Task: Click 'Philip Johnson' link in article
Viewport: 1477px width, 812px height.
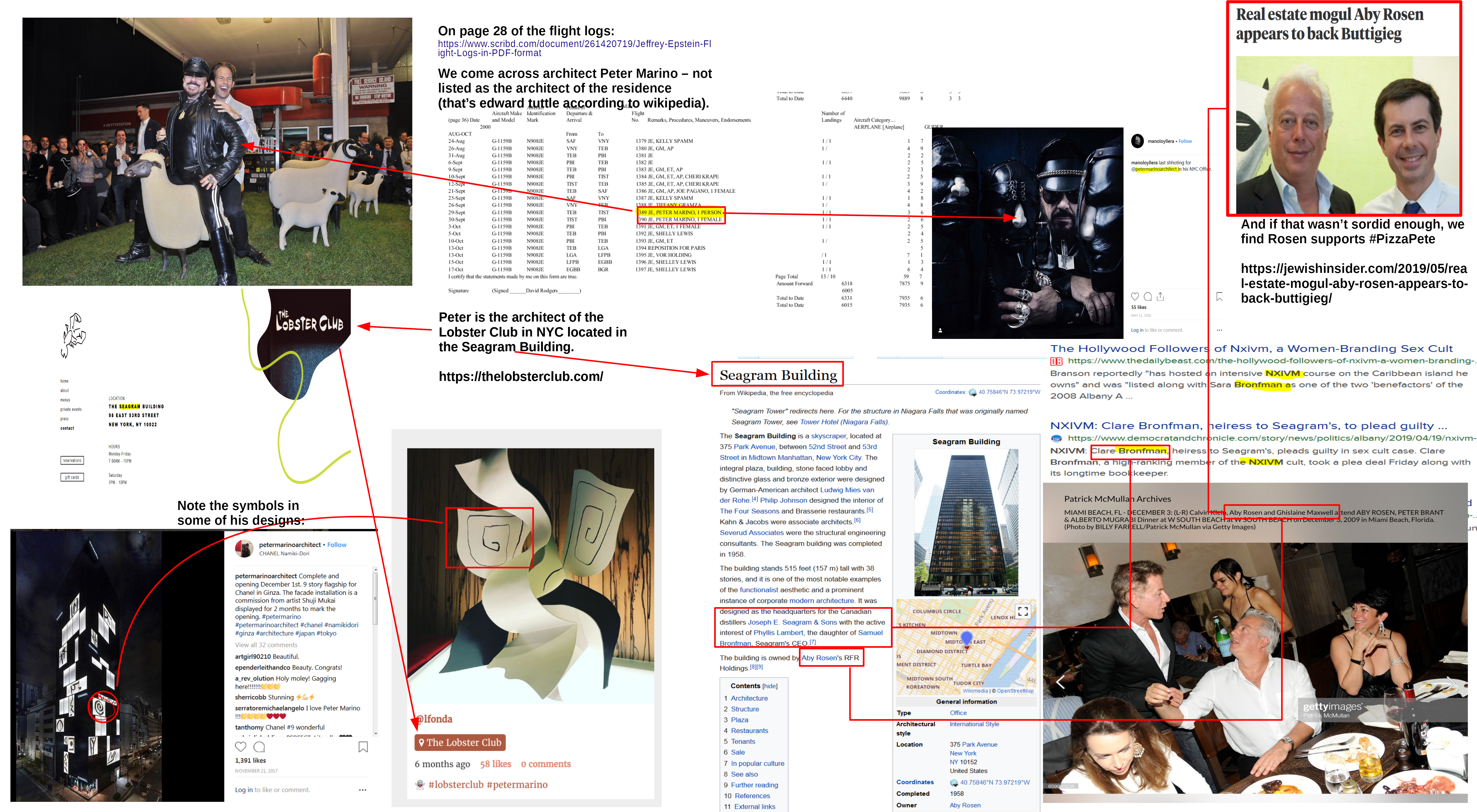Action: point(783,500)
